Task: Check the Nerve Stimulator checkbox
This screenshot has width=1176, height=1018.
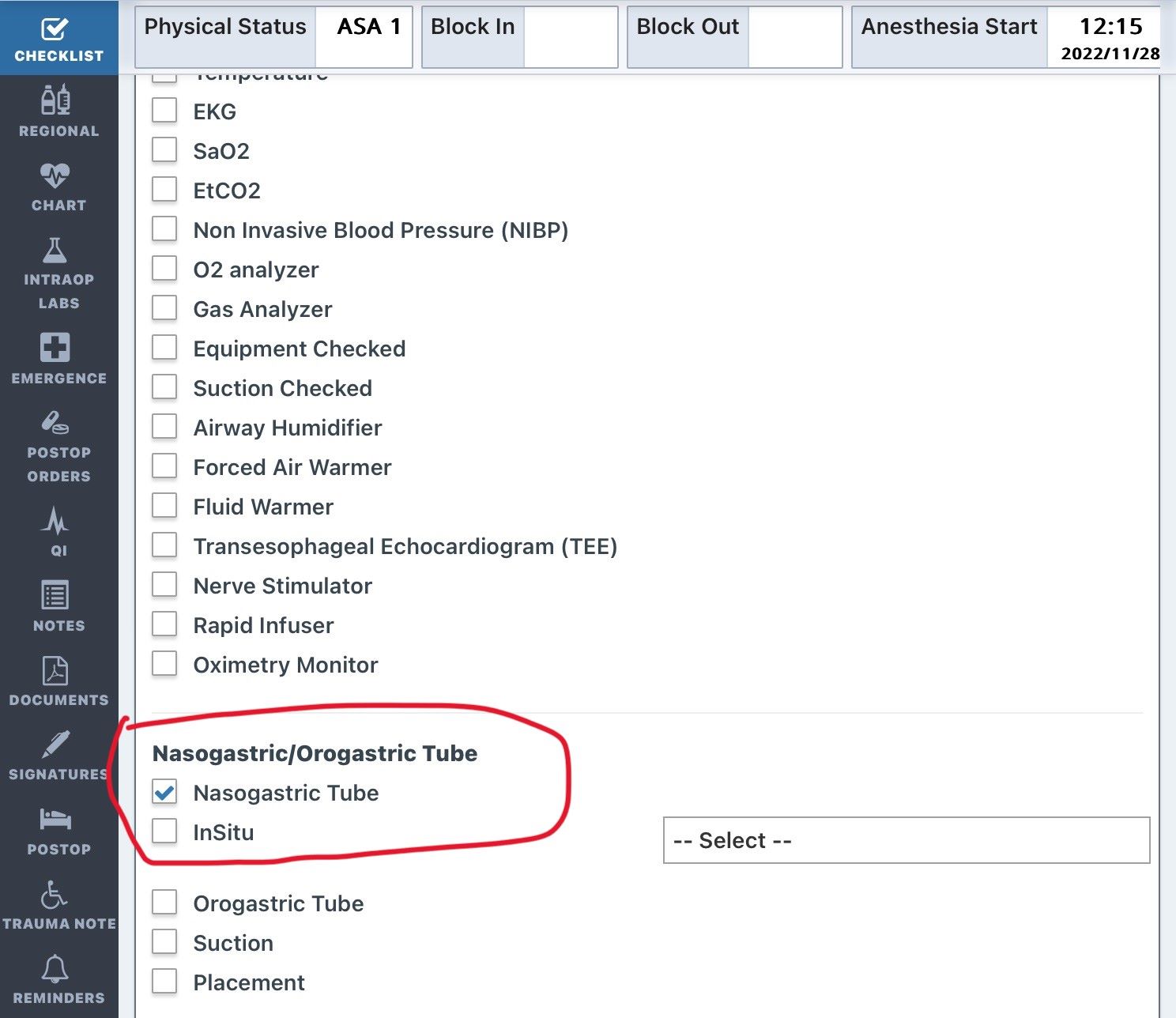Action: pos(164,585)
